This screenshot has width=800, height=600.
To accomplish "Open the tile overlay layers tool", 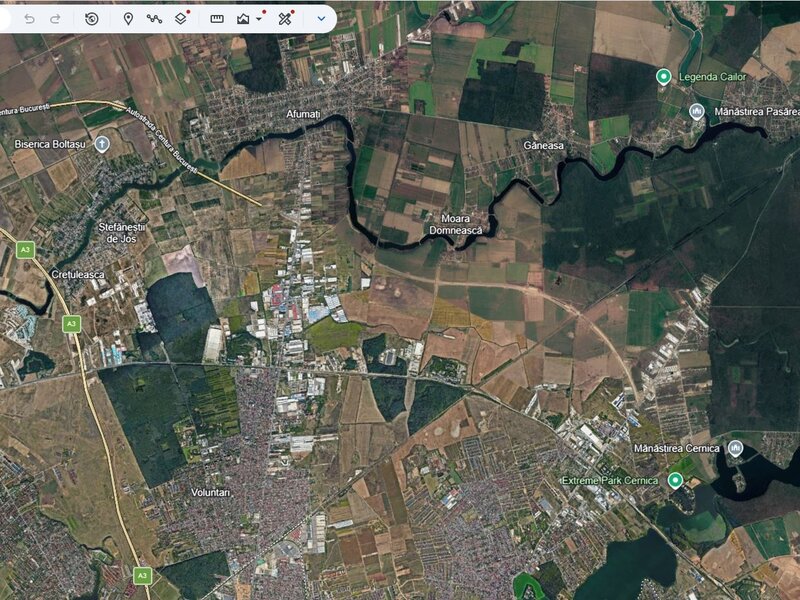I will [x=181, y=19].
